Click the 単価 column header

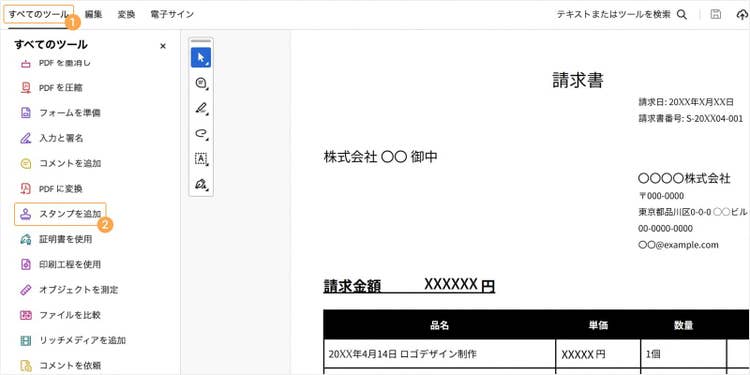[x=598, y=325]
